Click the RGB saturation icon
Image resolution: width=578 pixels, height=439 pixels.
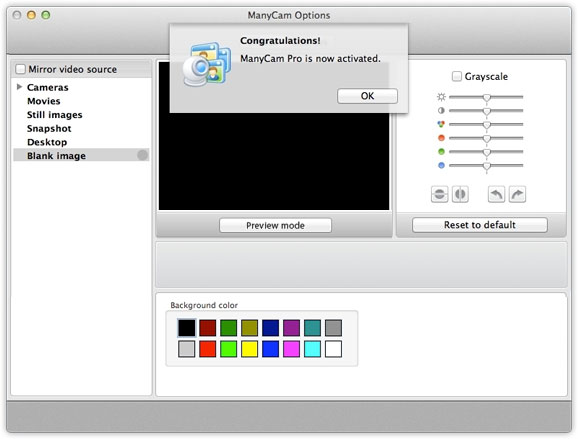click(x=441, y=124)
